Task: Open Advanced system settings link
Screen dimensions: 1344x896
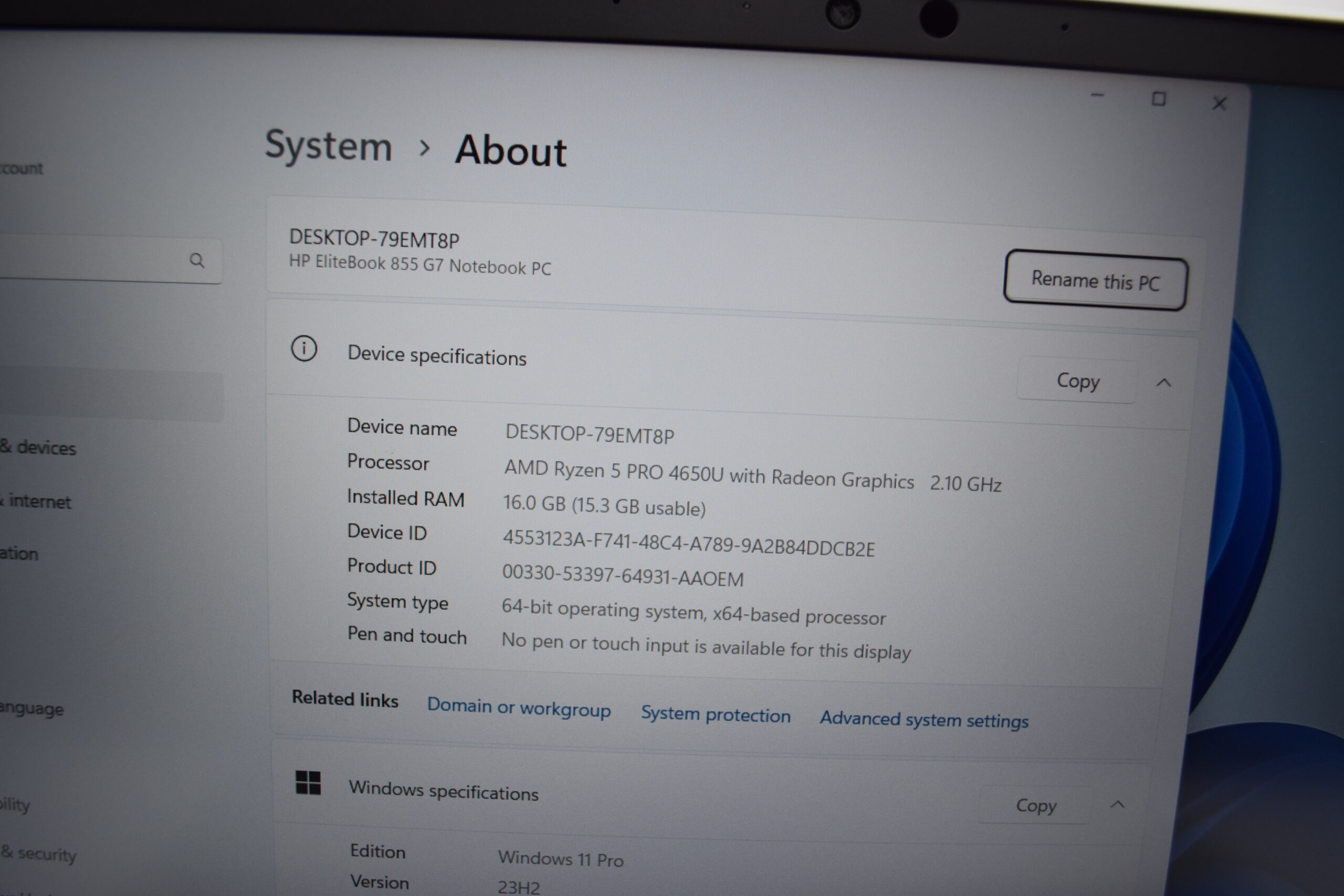Action: (924, 720)
